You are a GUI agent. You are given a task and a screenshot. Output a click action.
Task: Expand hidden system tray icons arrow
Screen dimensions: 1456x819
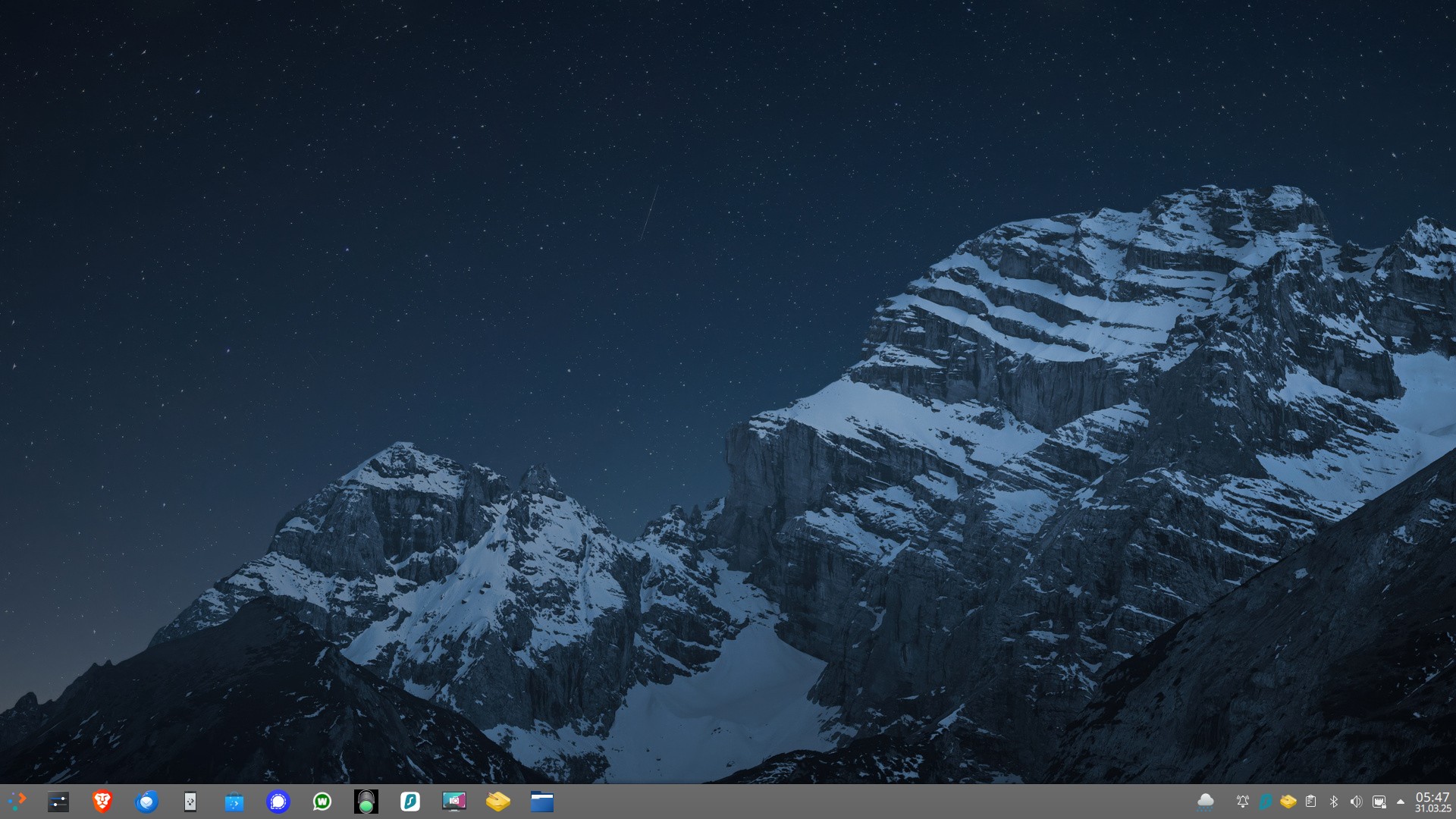(x=1401, y=802)
